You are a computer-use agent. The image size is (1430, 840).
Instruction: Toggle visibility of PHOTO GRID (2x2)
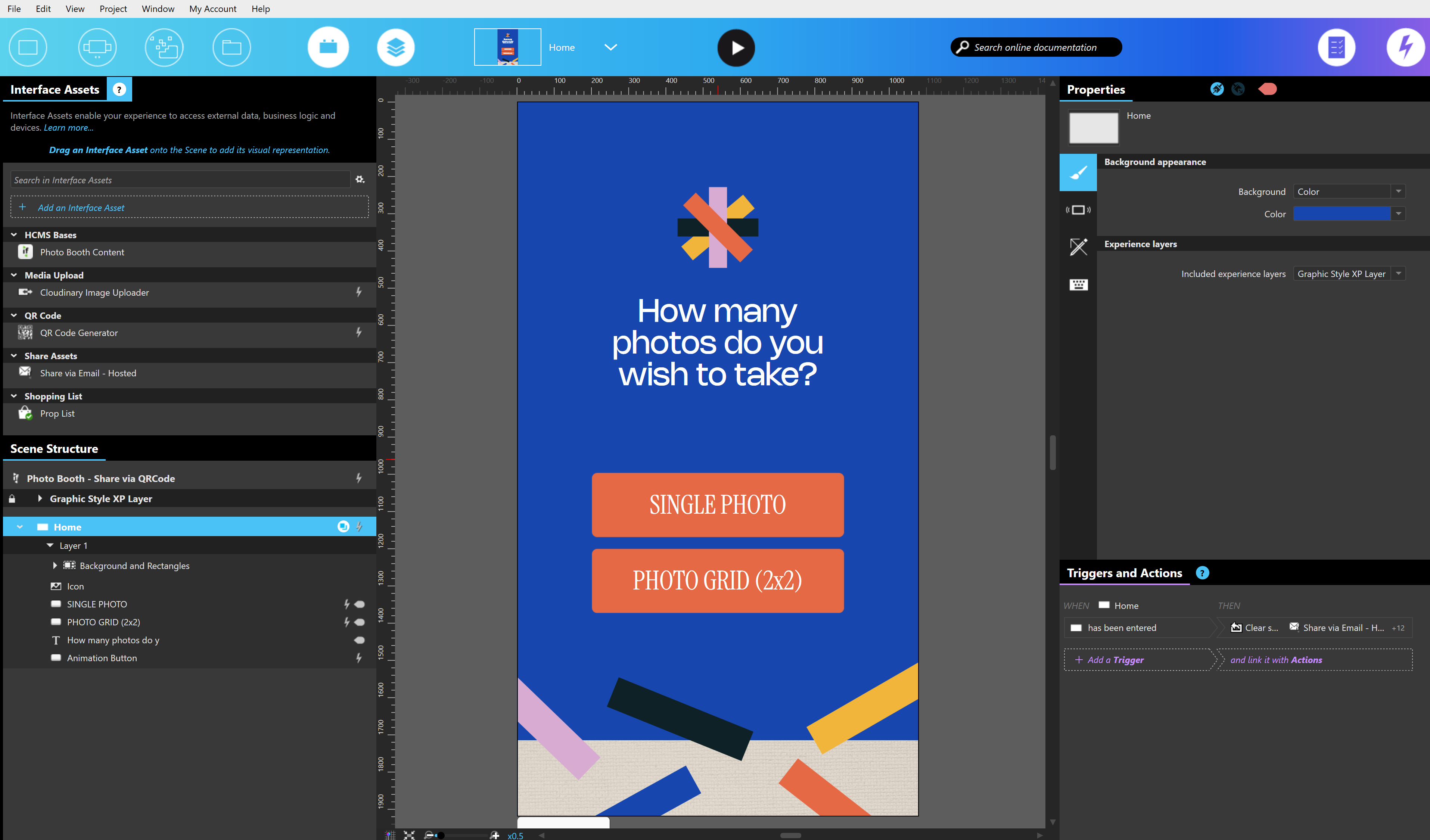360,622
